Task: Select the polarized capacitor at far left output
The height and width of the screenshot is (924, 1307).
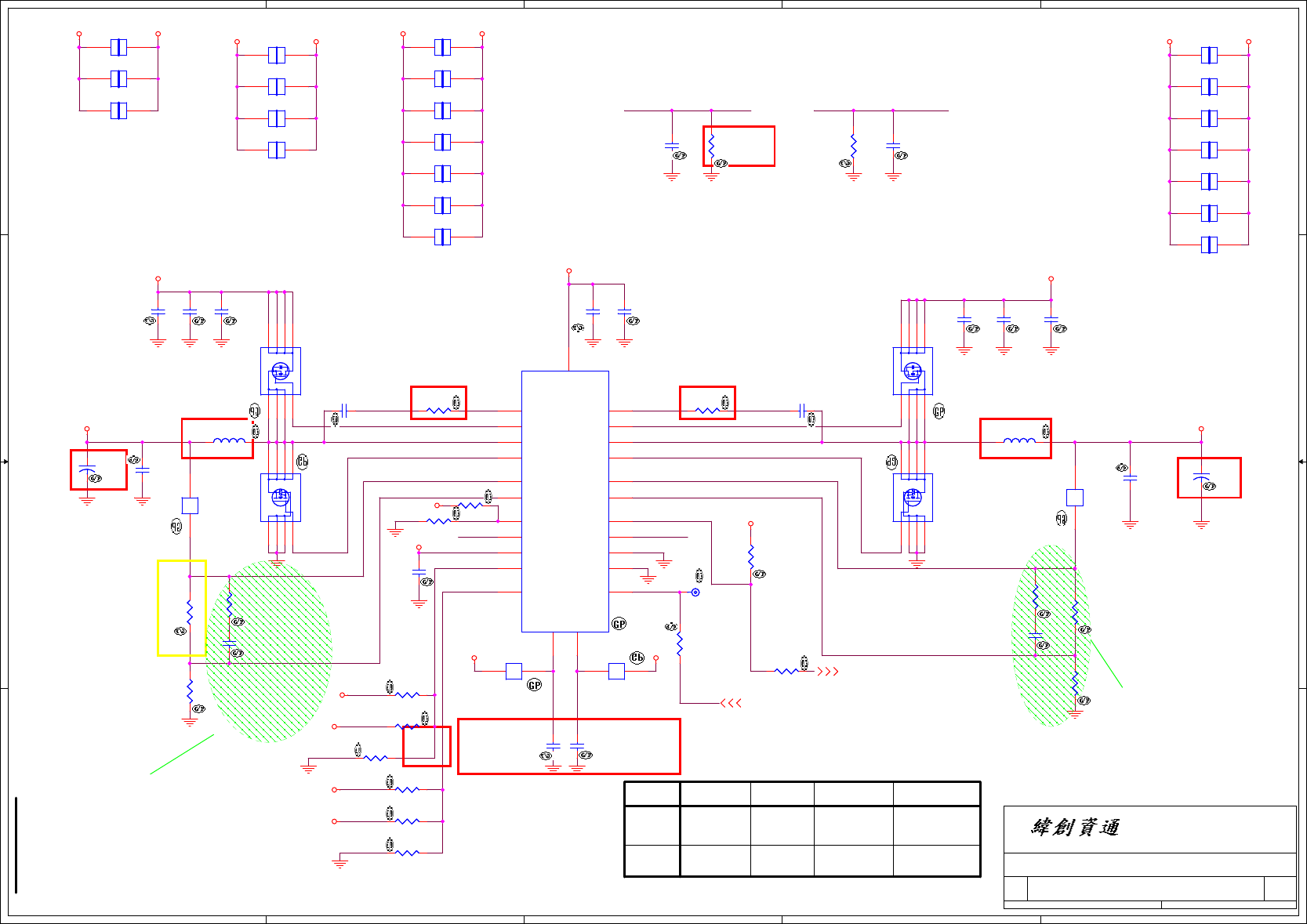Action: coord(87,470)
